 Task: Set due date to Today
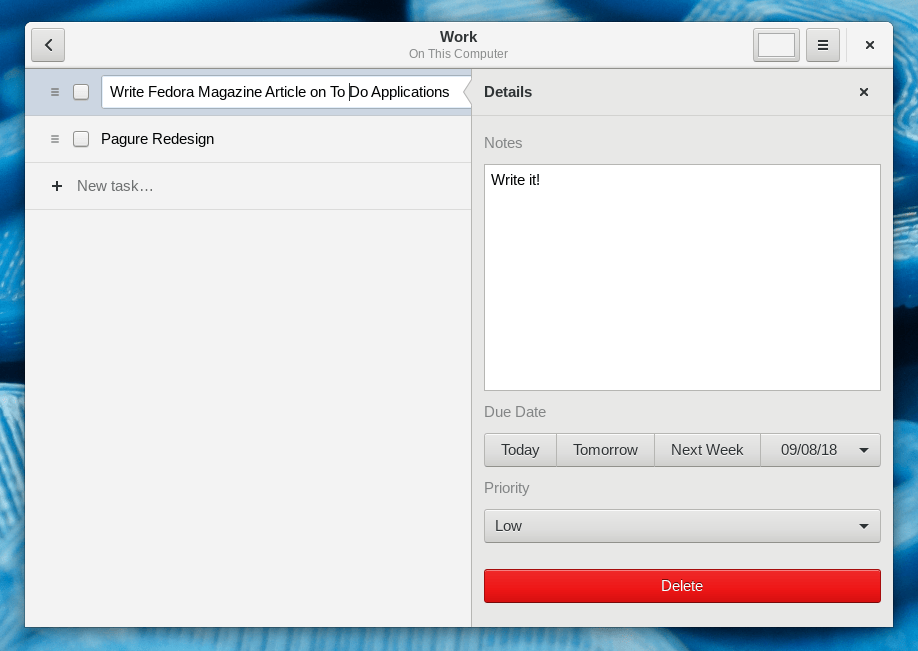point(520,450)
